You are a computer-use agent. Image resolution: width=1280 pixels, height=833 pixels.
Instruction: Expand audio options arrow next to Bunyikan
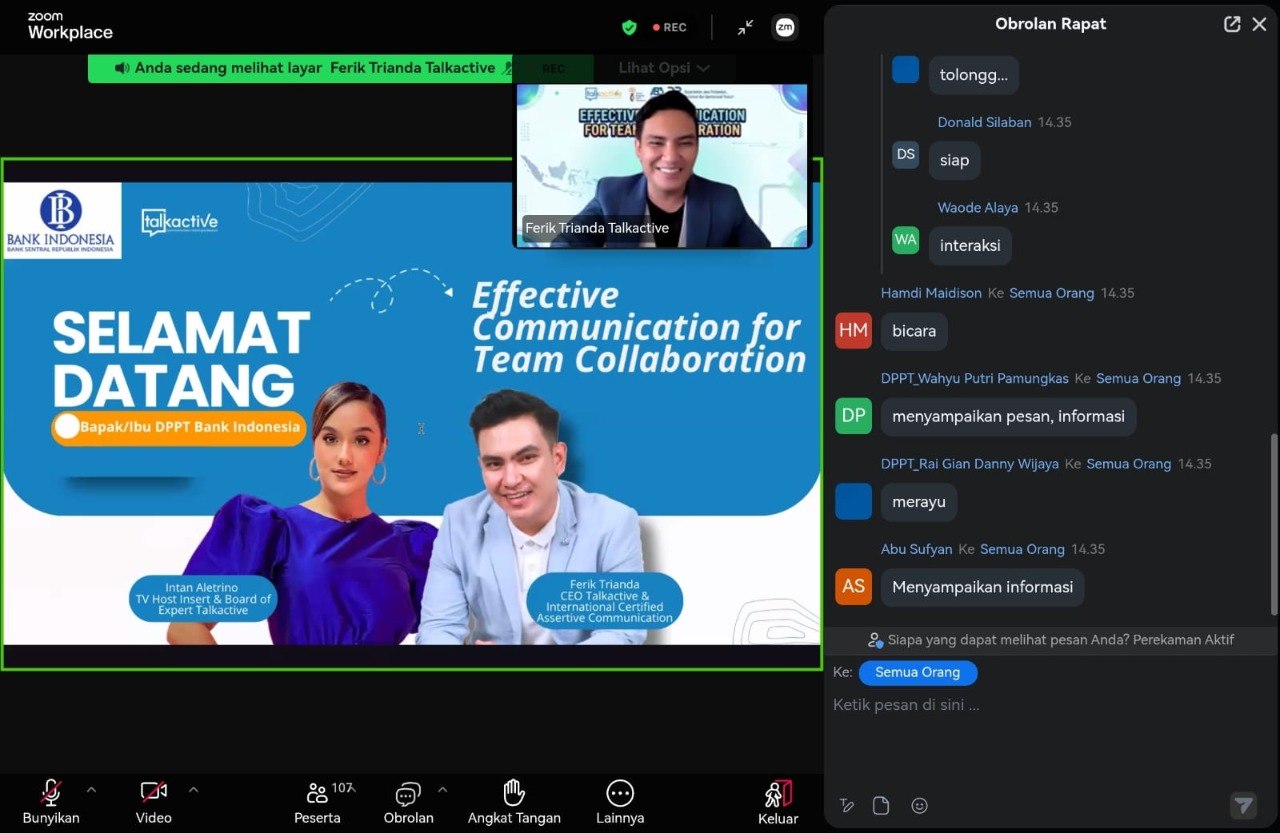[91, 790]
